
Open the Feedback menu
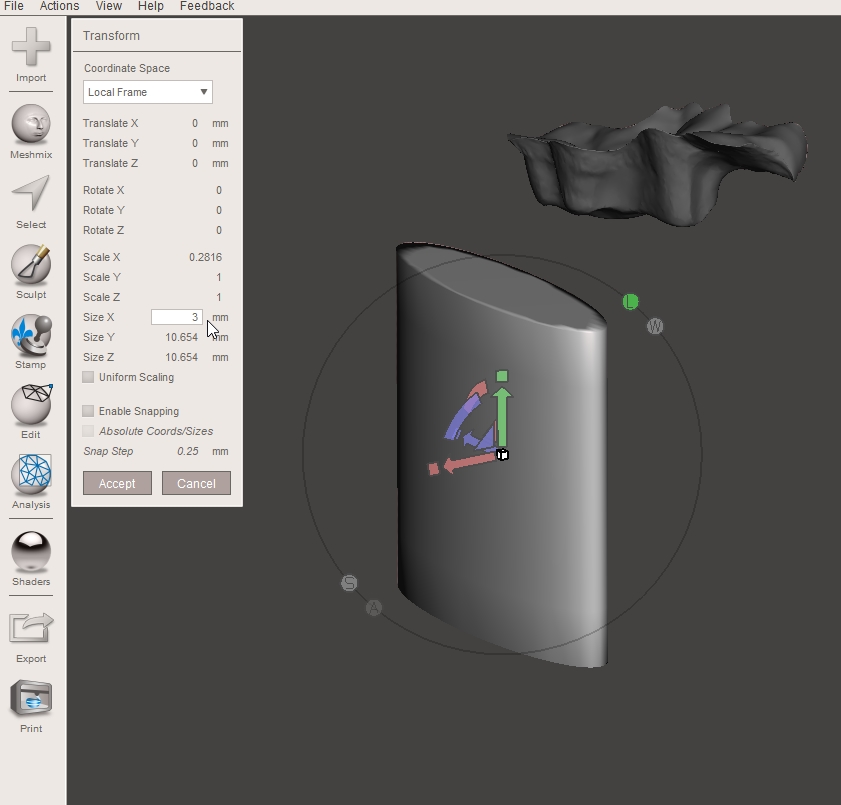tap(207, 6)
